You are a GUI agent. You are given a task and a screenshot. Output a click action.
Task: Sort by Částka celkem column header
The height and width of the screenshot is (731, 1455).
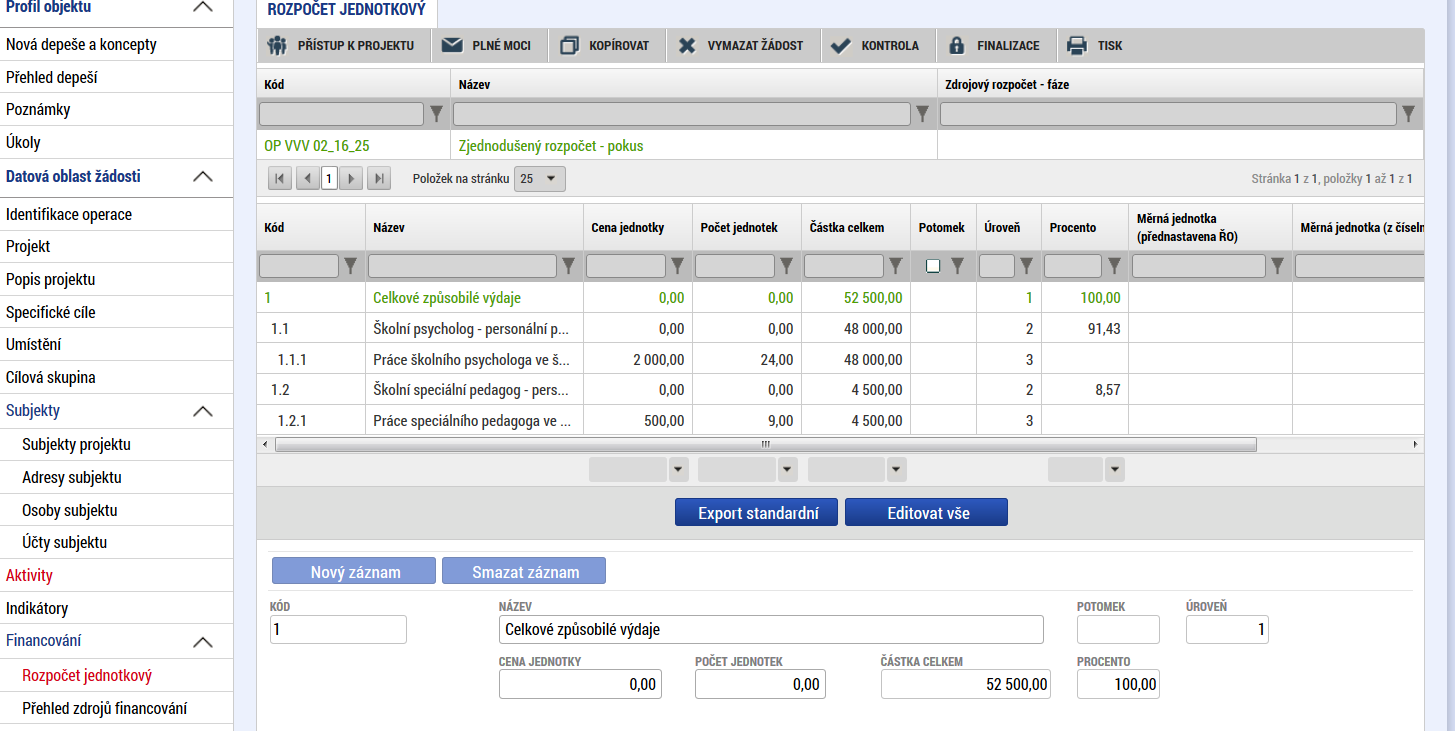click(847, 228)
